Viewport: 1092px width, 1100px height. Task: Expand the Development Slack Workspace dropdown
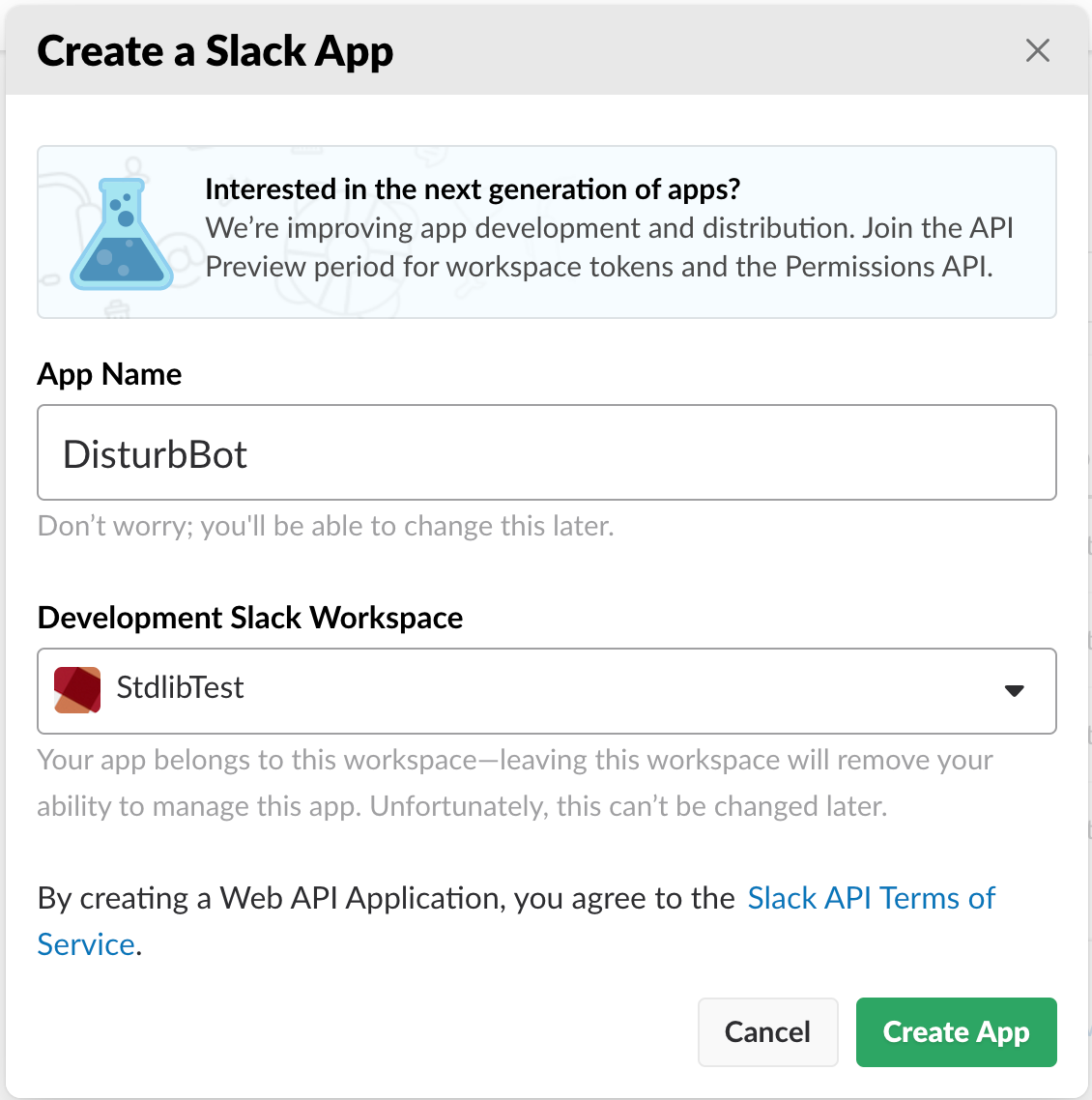(546, 690)
